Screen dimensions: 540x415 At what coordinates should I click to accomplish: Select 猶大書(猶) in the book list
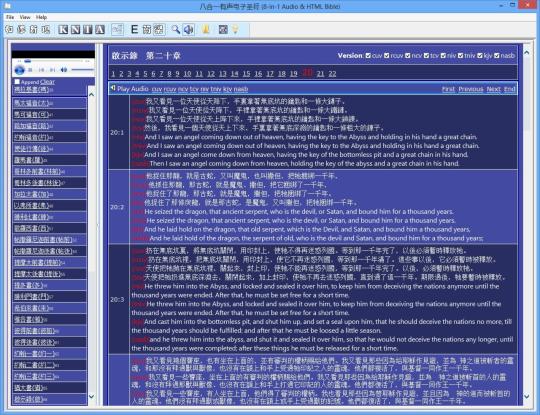pyautogui.click(x=29, y=387)
